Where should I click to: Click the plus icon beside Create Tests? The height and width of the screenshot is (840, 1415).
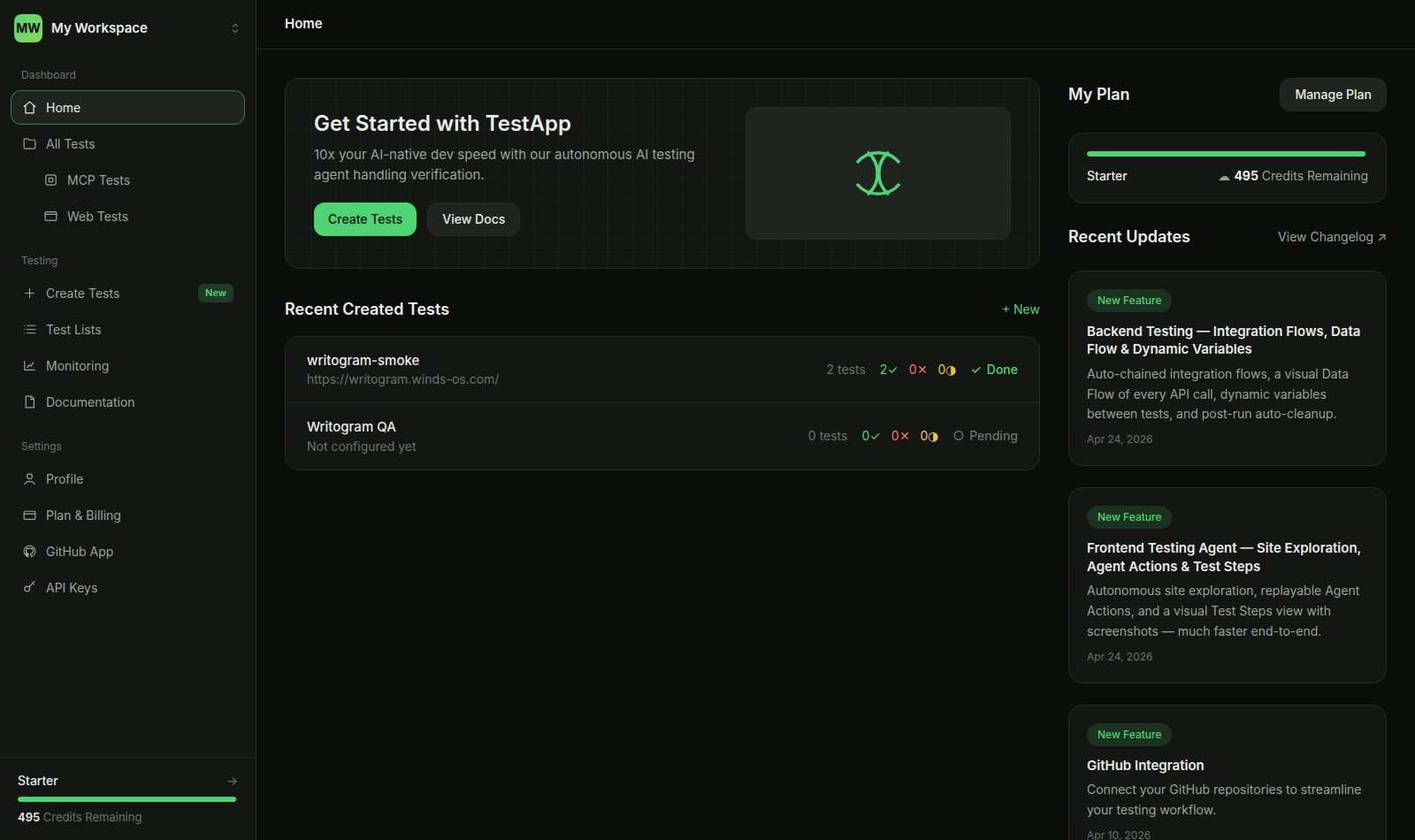pos(30,294)
